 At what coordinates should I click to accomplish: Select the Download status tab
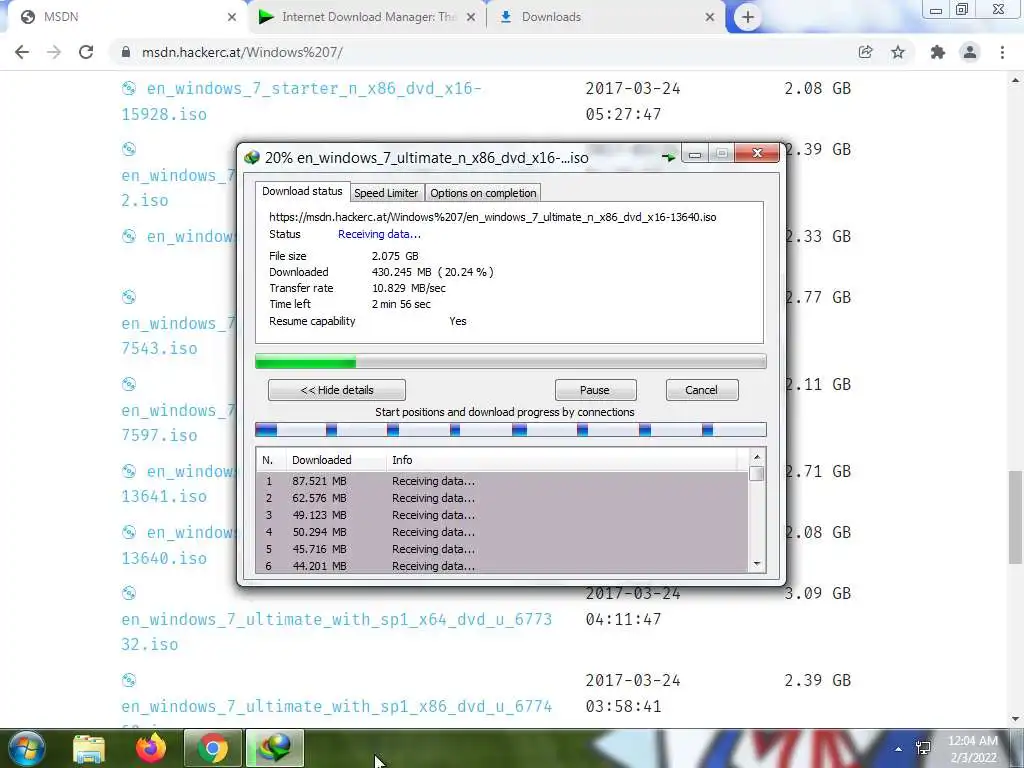point(302,191)
